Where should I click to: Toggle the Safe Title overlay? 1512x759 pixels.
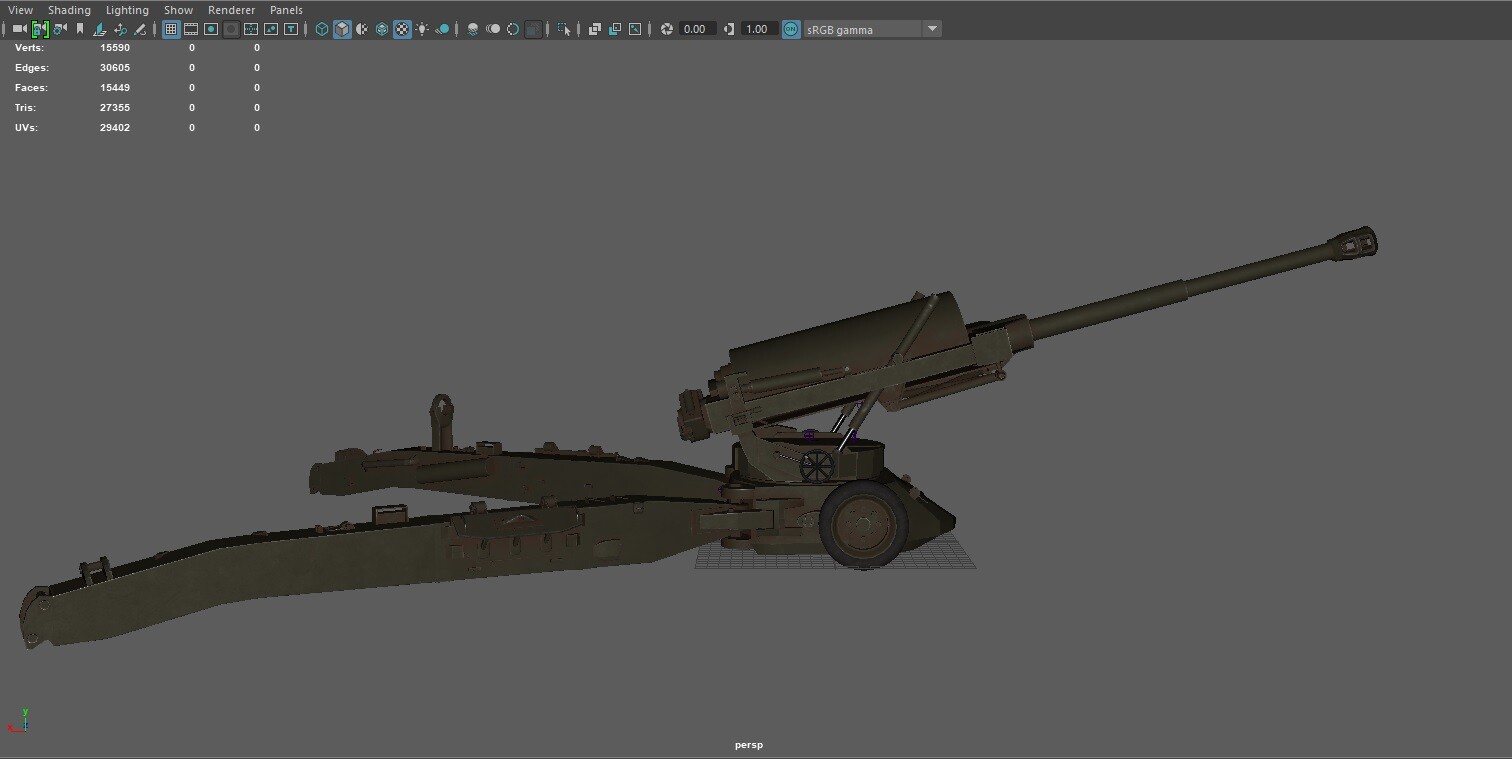(x=291, y=29)
